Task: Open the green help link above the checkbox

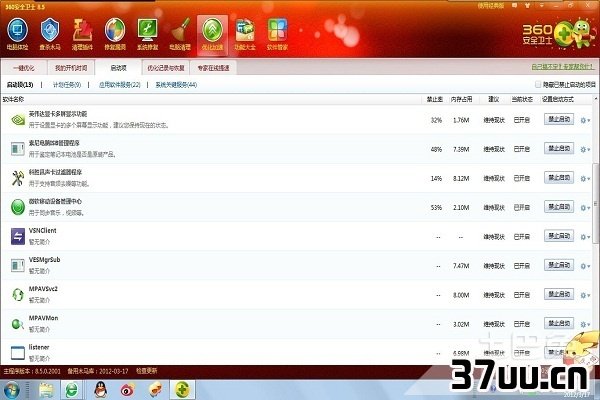Action: tap(562, 67)
